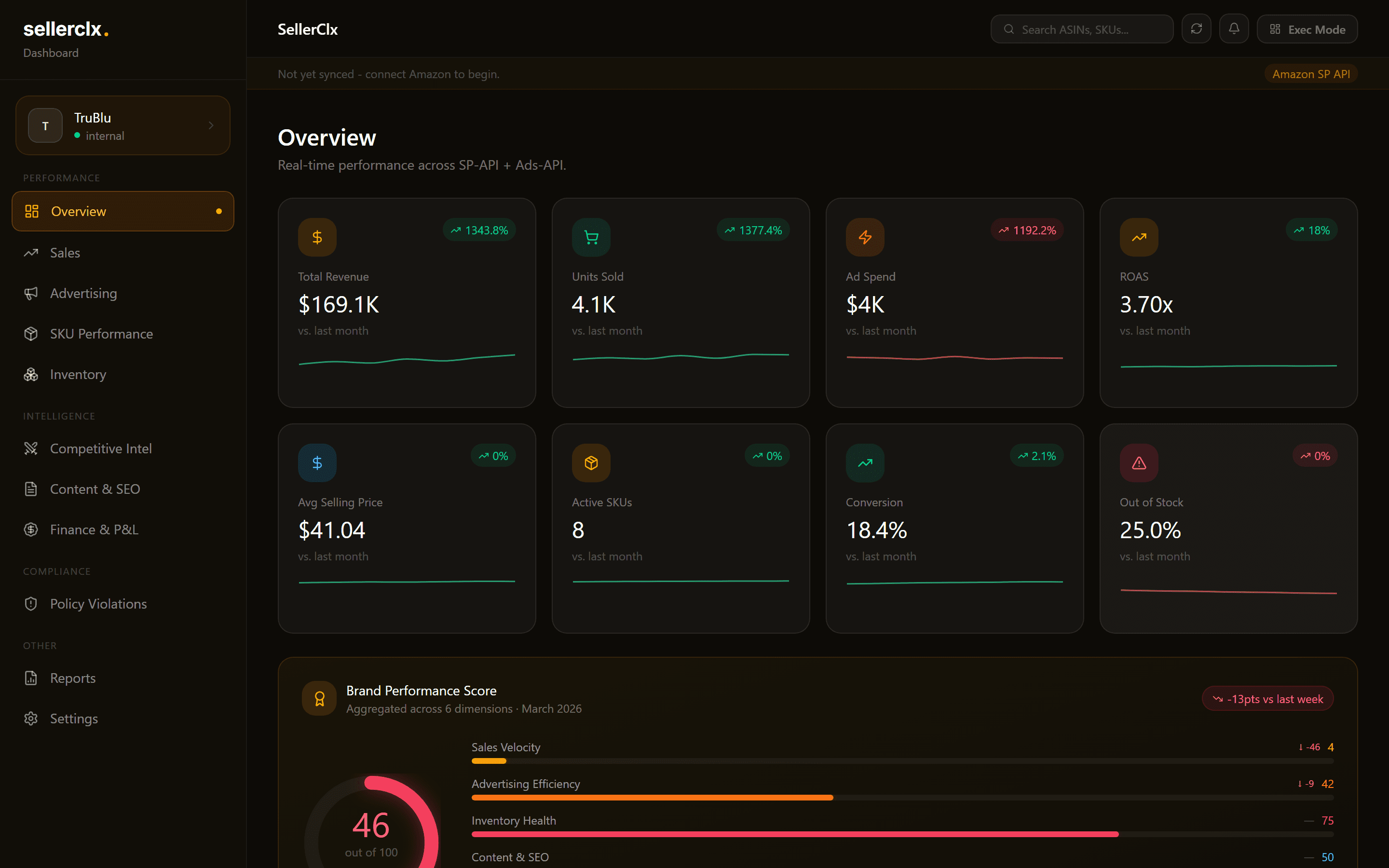This screenshot has width=1389, height=868.
Task: Click the Sales trend icon in sidebar
Action: 31,253
